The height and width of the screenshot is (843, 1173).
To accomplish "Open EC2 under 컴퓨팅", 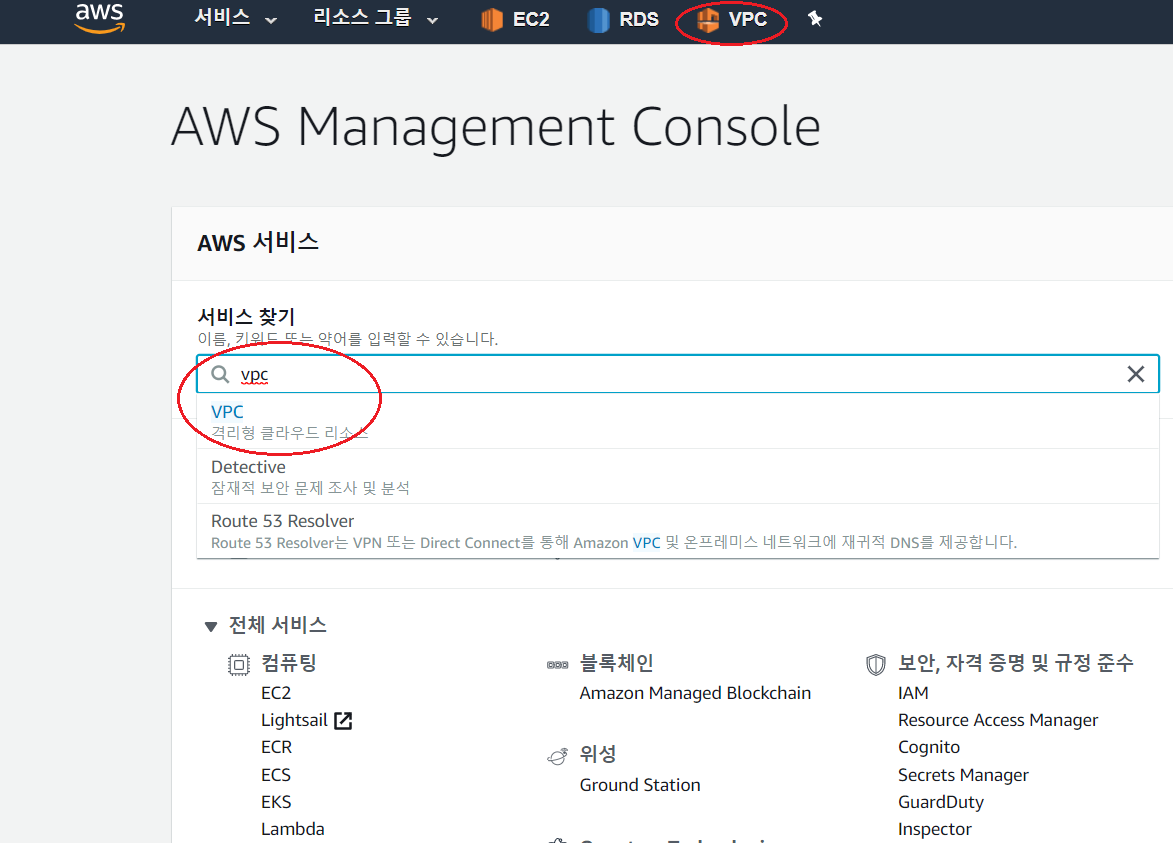I will click(276, 693).
